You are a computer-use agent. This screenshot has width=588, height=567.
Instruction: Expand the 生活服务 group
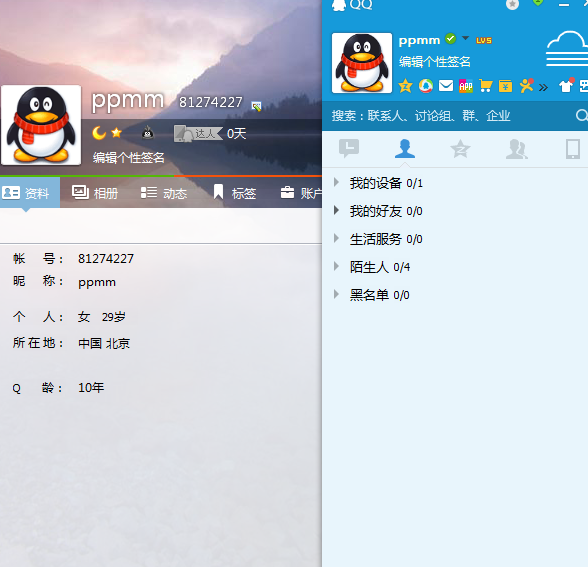(x=336, y=238)
